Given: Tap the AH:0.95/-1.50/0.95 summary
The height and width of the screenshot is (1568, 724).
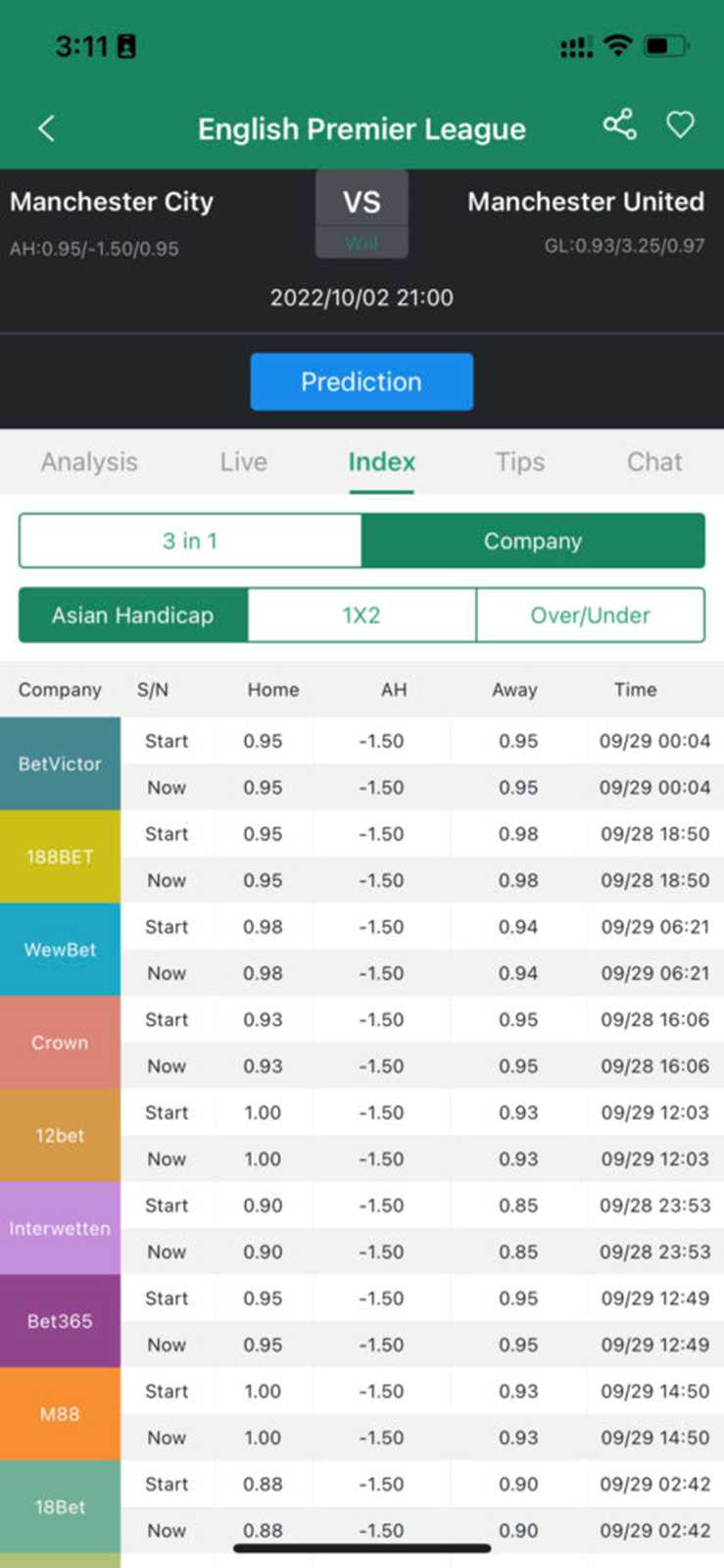Looking at the screenshot, I should (94, 249).
